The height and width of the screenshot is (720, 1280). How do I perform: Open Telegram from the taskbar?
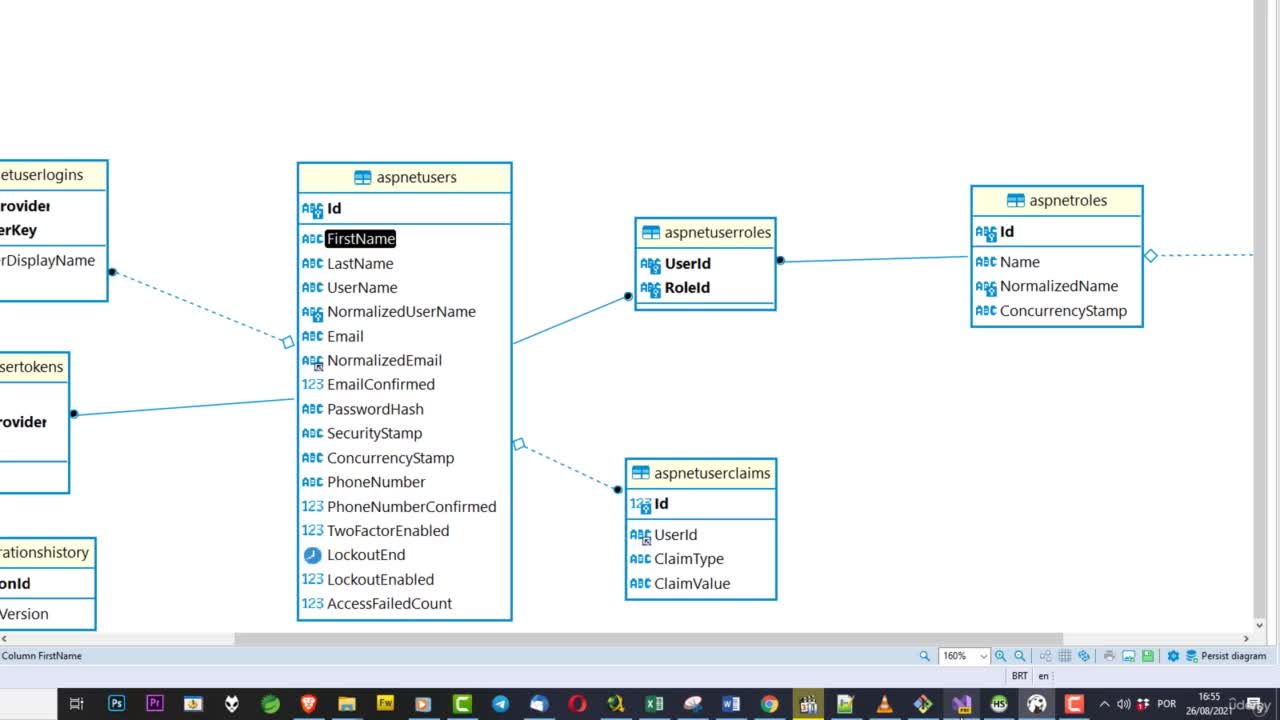(500, 704)
